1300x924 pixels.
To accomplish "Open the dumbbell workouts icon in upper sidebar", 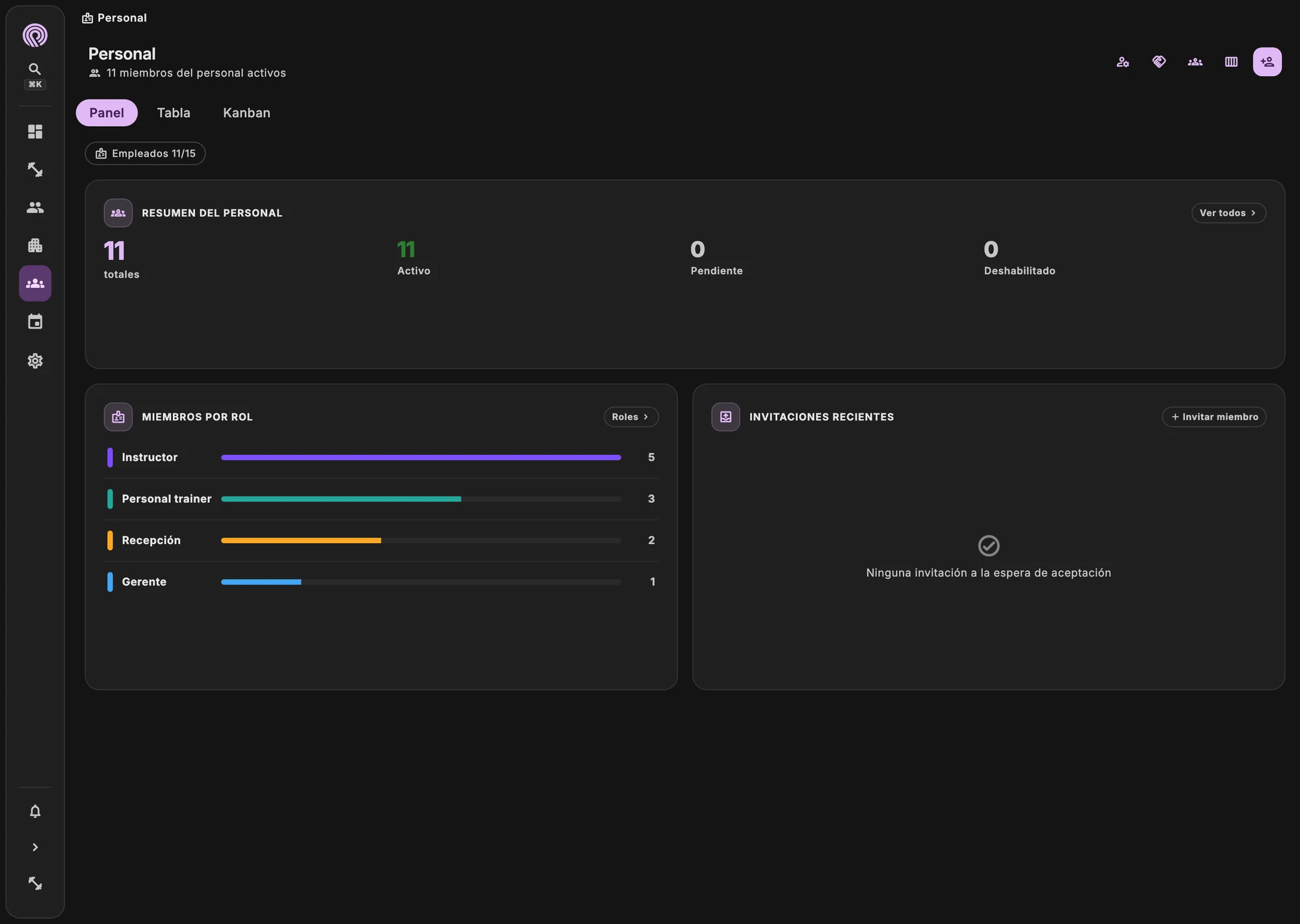I will coord(35,170).
